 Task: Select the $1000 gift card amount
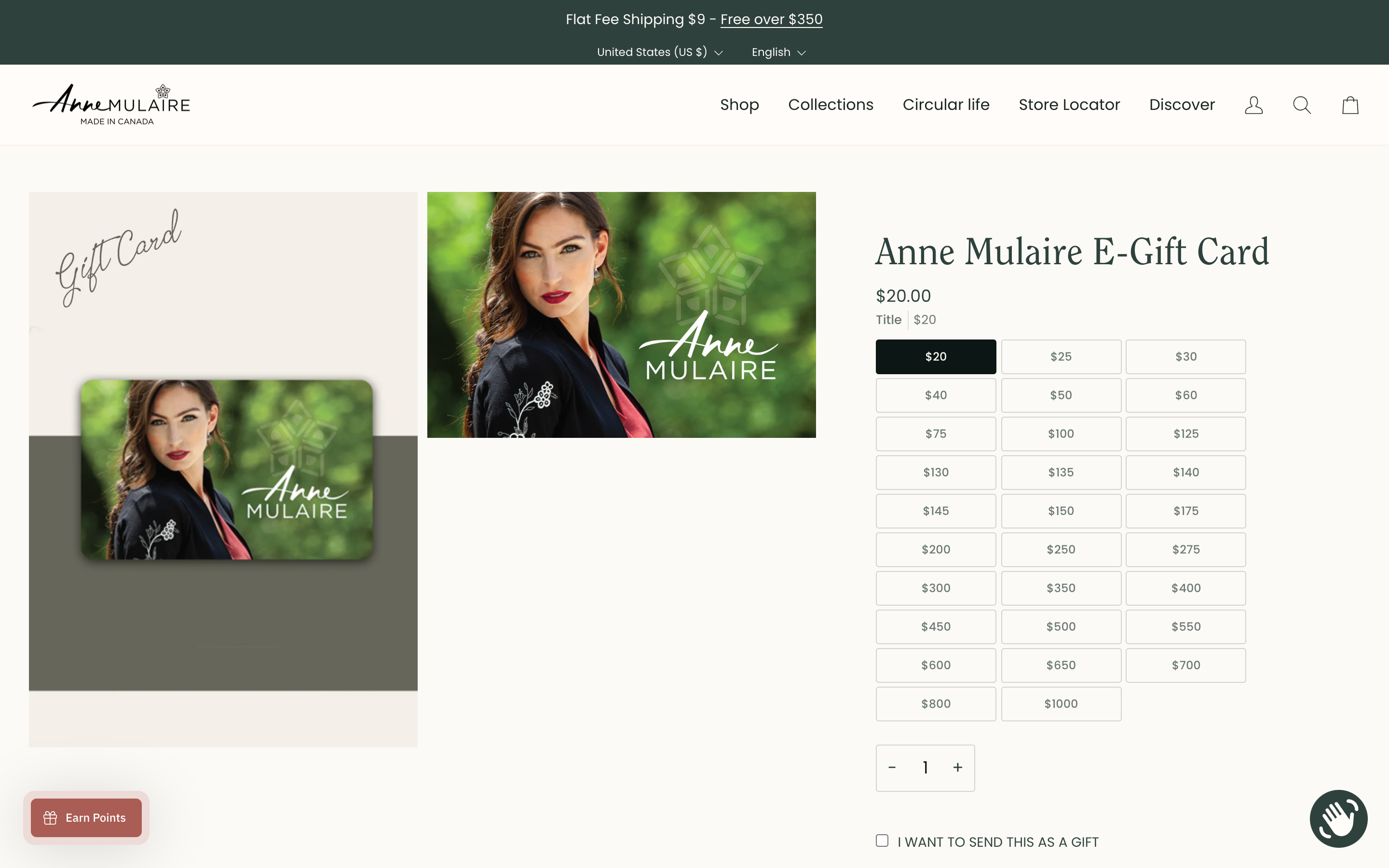click(1061, 703)
